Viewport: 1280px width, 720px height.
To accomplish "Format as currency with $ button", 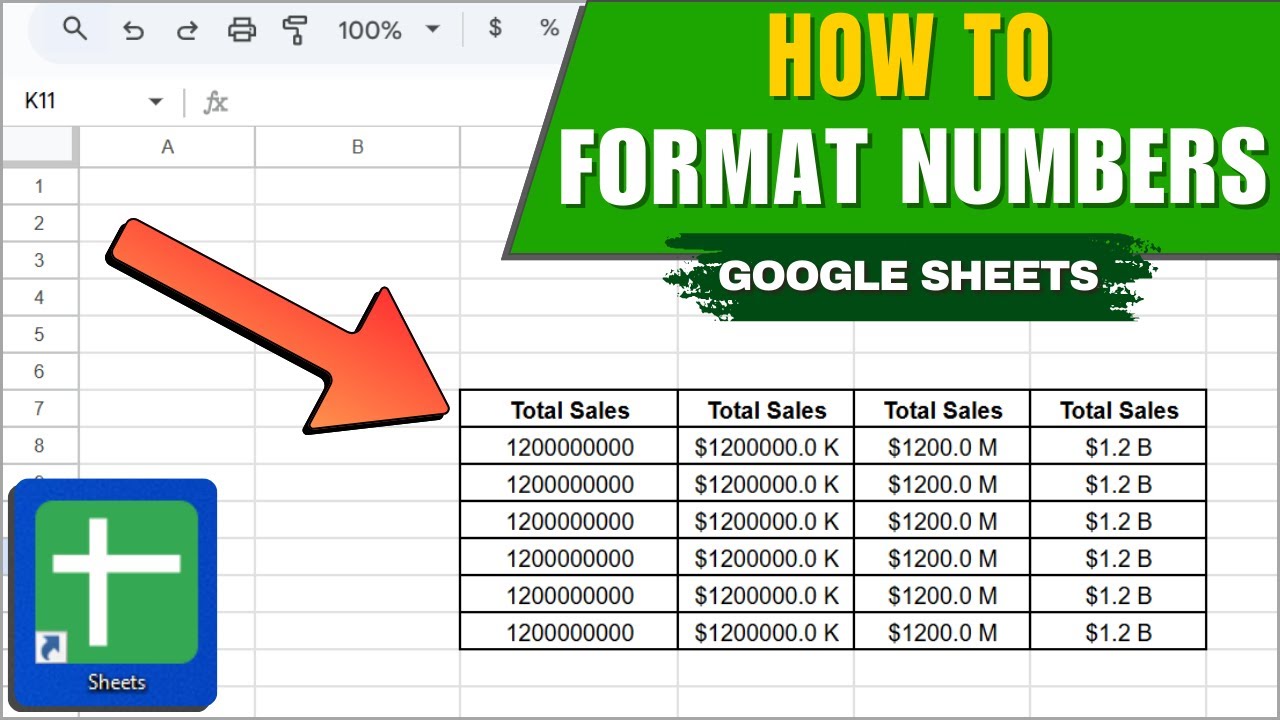I will click(495, 28).
